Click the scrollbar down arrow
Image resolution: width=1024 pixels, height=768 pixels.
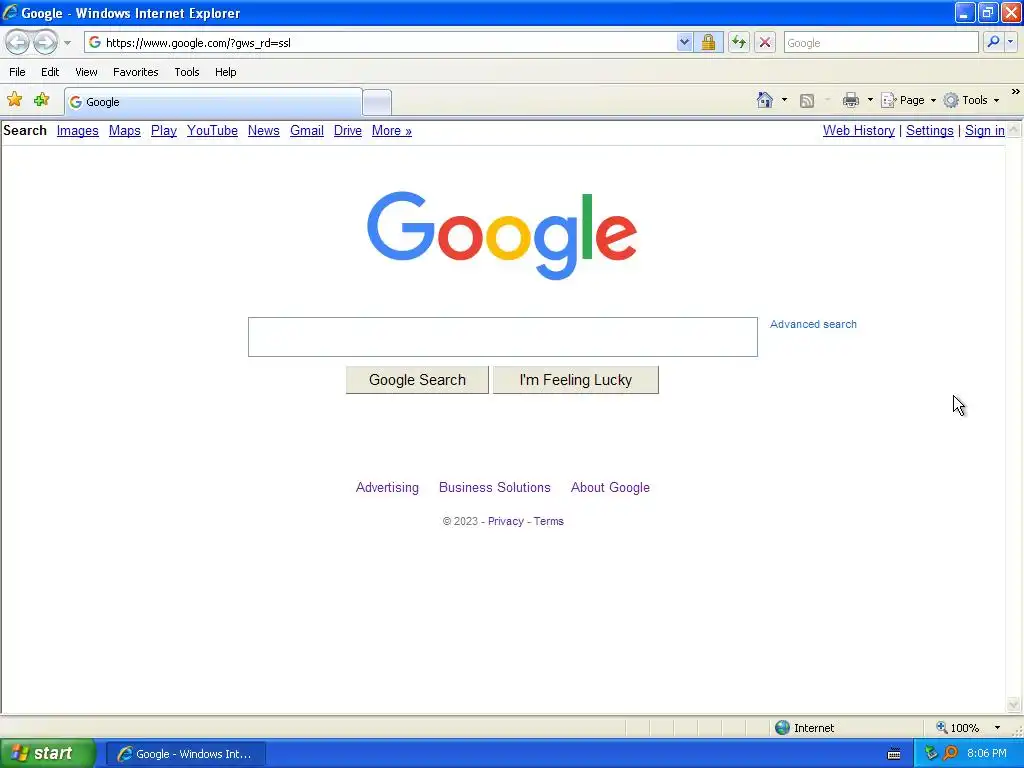[1014, 705]
